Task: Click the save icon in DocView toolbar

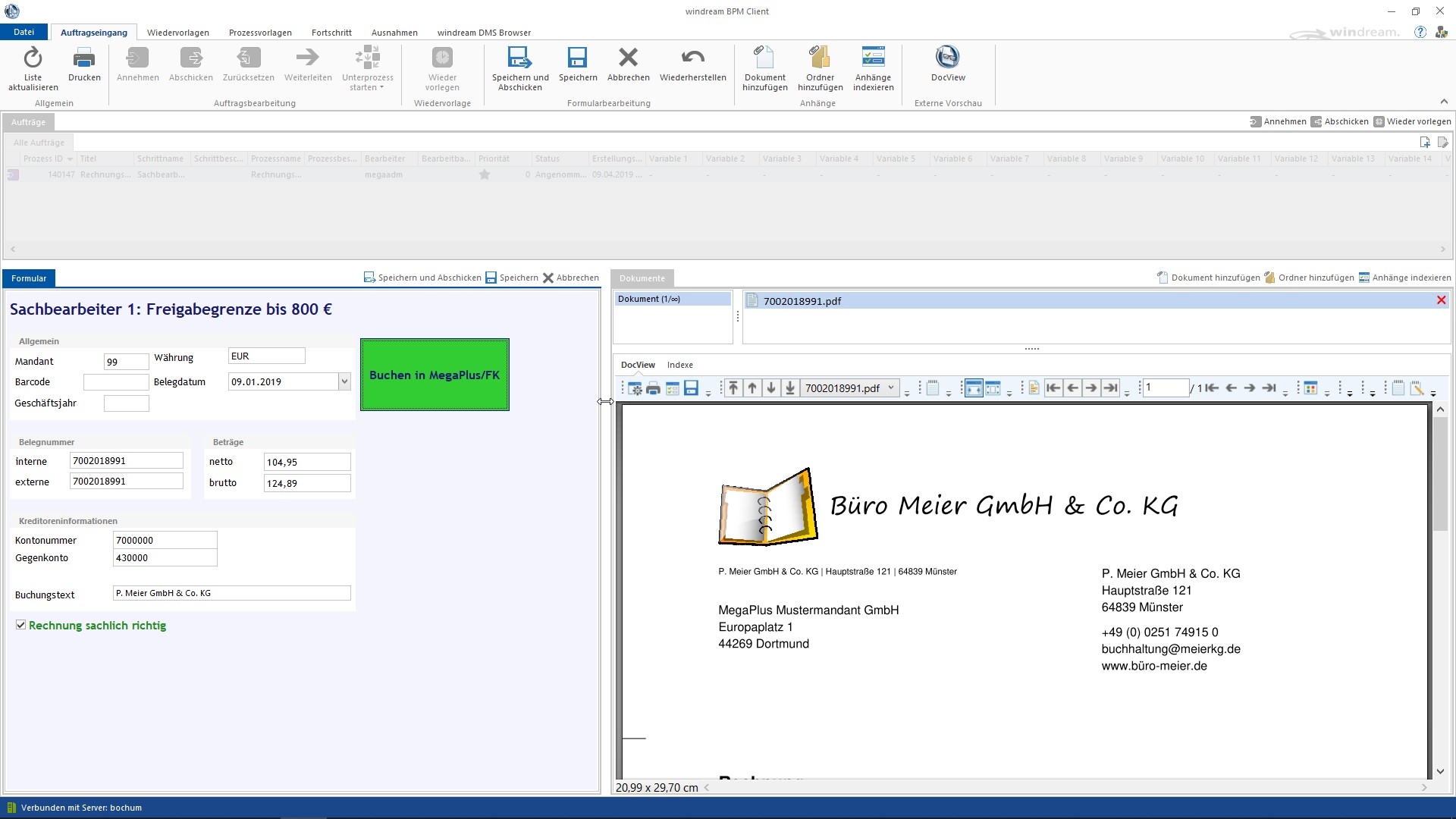Action: pyautogui.click(x=691, y=388)
